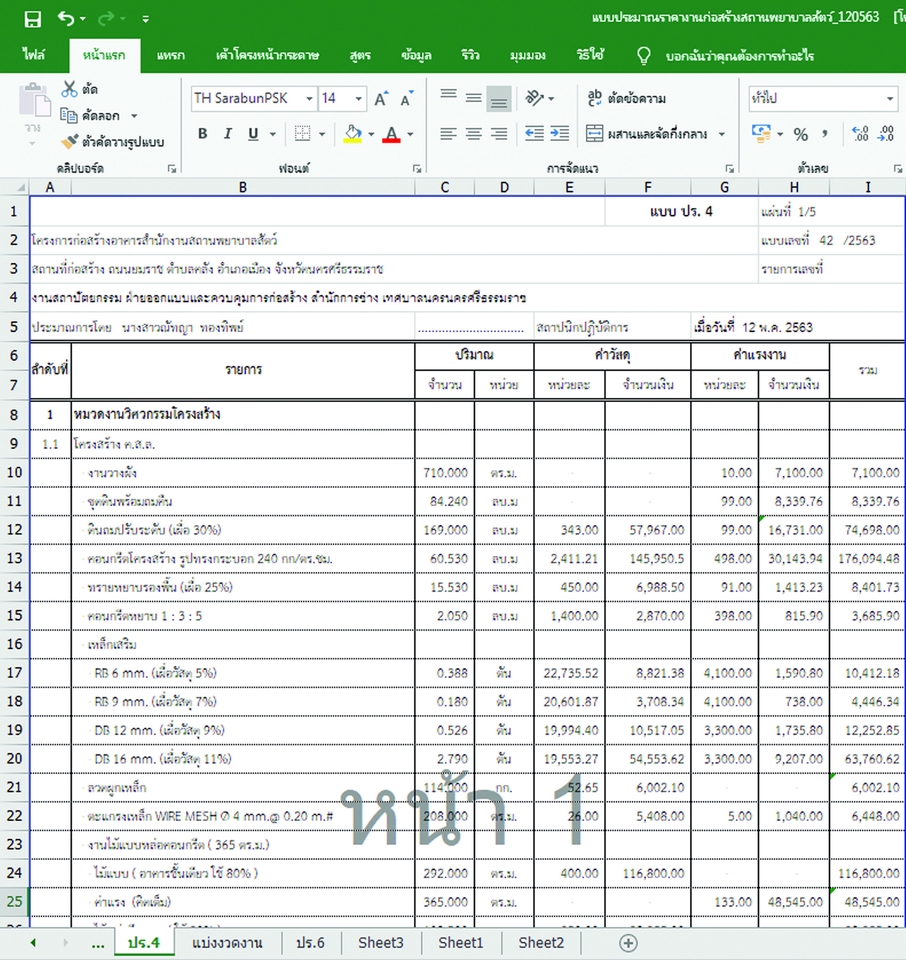Click the Paste clipboard icon
Viewport: 906px width, 960px height.
(33, 101)
